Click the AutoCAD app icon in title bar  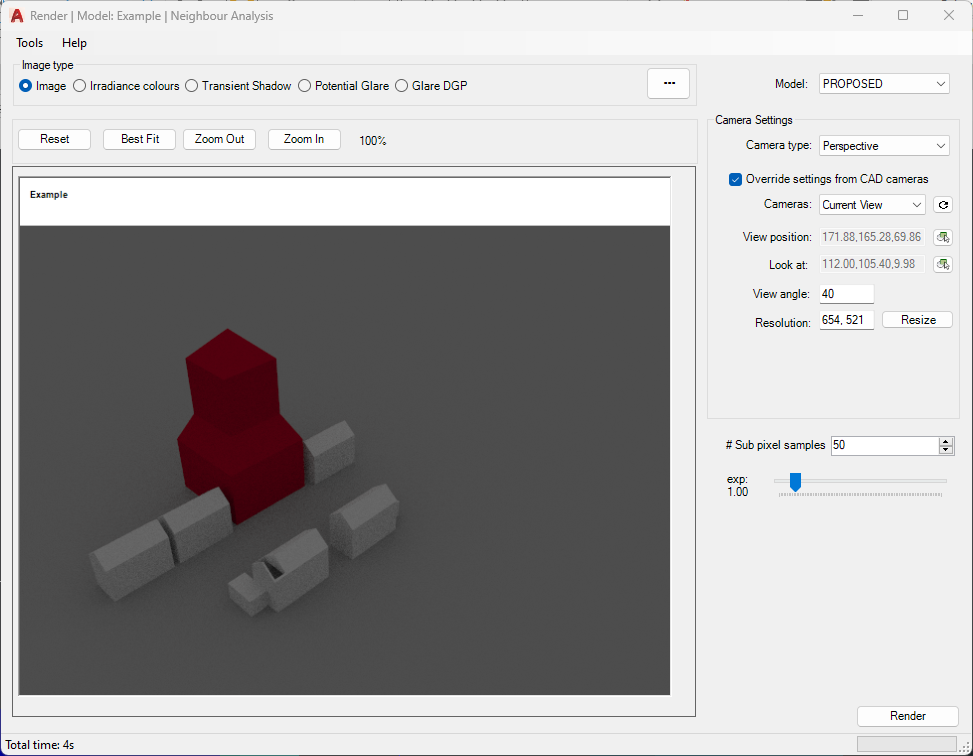pyautogui.click(x=17, y=16)
